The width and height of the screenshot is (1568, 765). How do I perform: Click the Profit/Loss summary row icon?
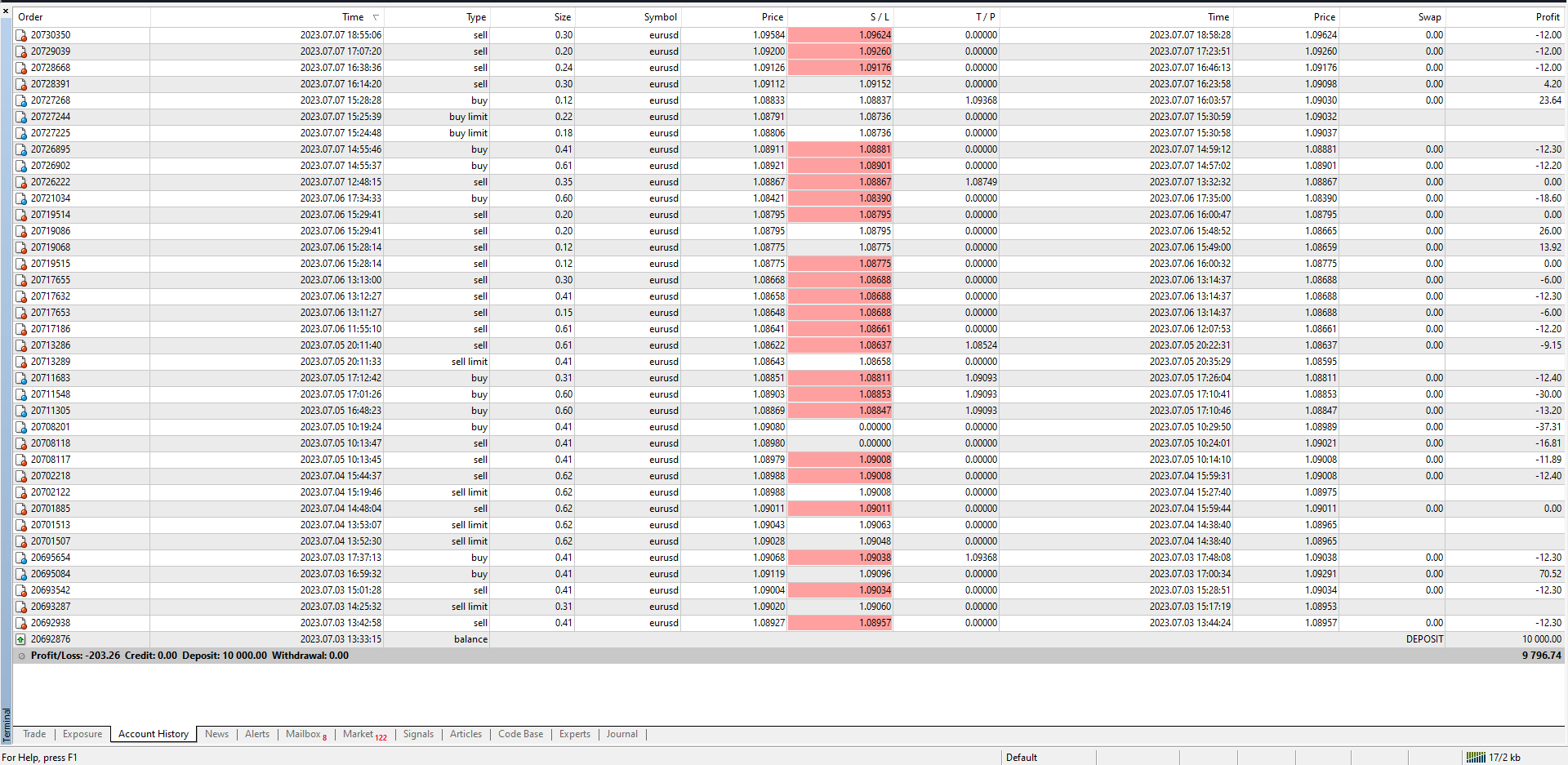(21, 656)
